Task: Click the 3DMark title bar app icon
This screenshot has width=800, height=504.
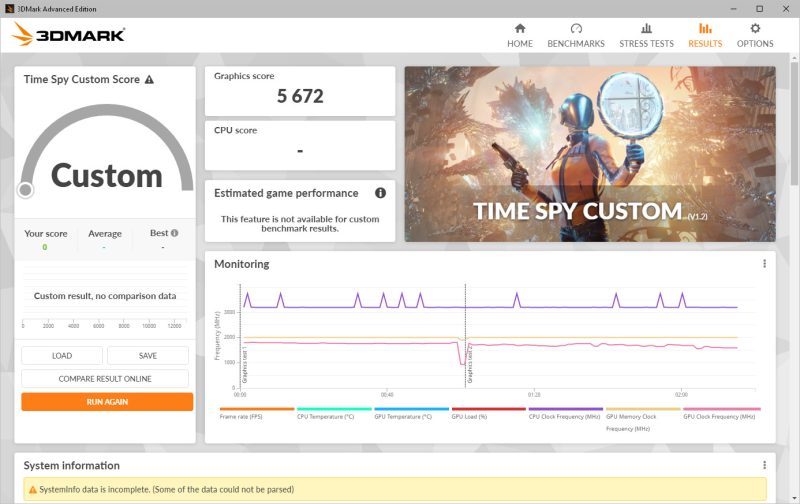Action: (9, 9)
